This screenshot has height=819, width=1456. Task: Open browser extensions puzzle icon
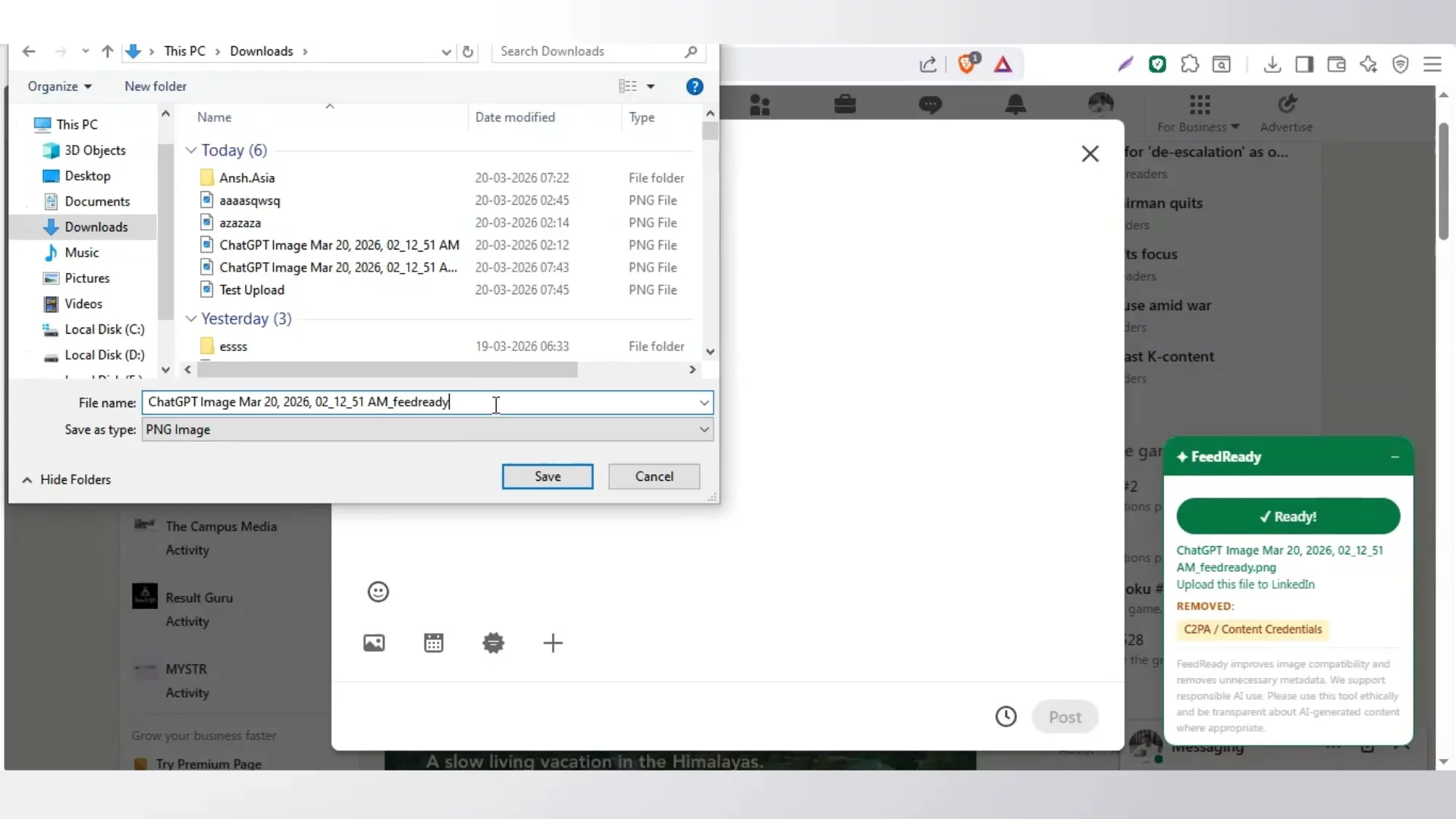pos(1189,64)
